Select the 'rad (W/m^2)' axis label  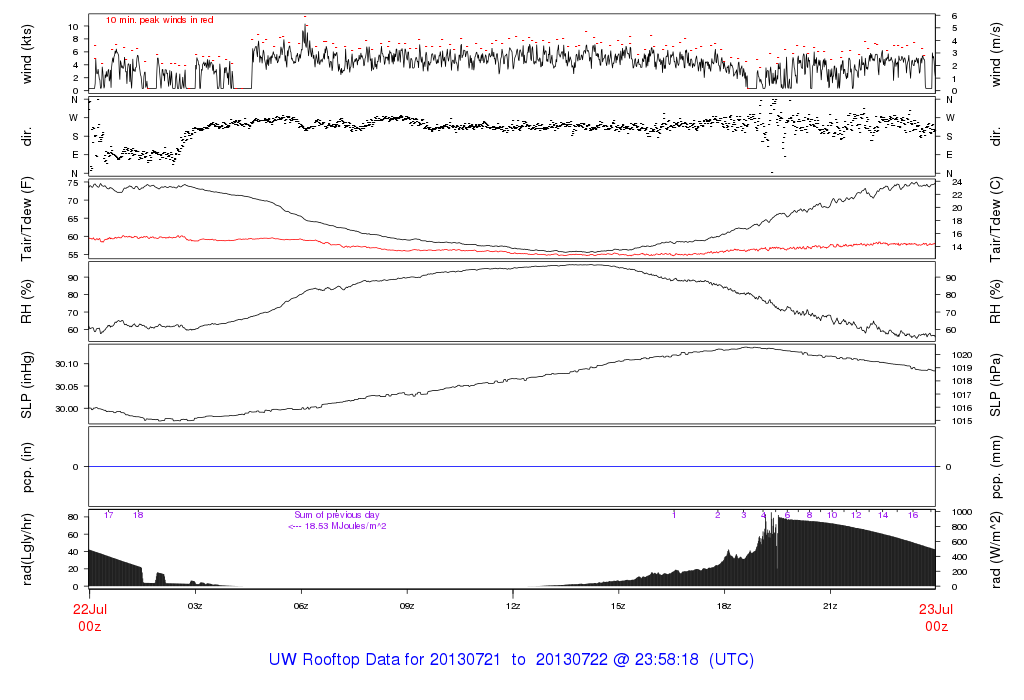997,549
